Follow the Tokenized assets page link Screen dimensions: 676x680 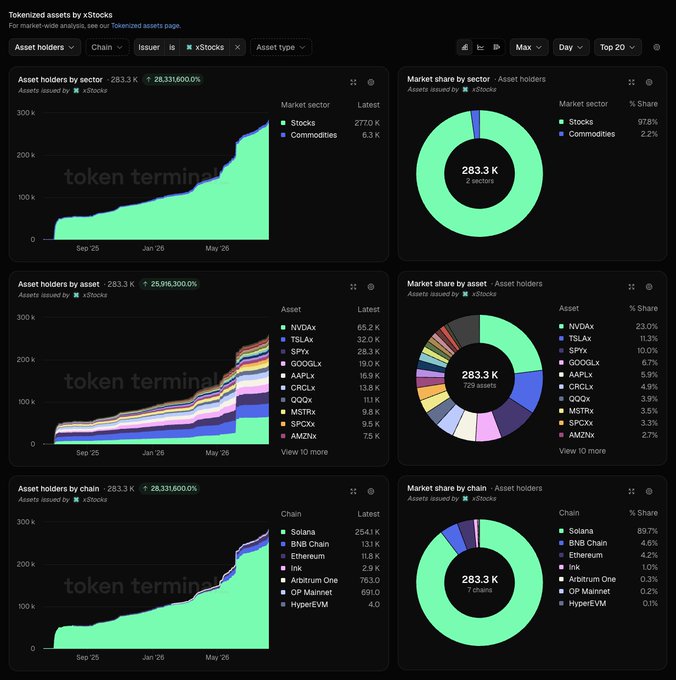tap(146, 26)
